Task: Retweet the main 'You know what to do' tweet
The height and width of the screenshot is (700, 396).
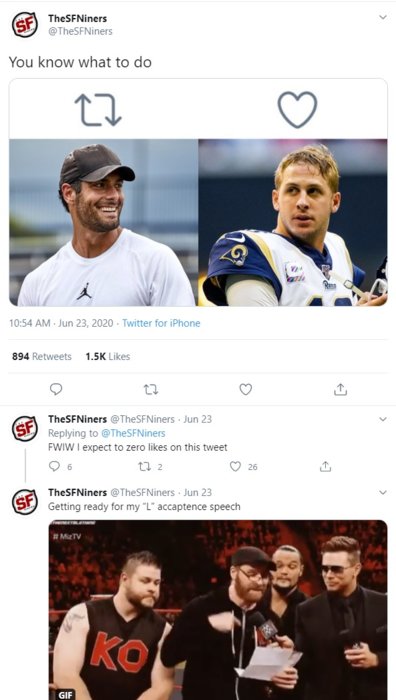Action: 151,389
